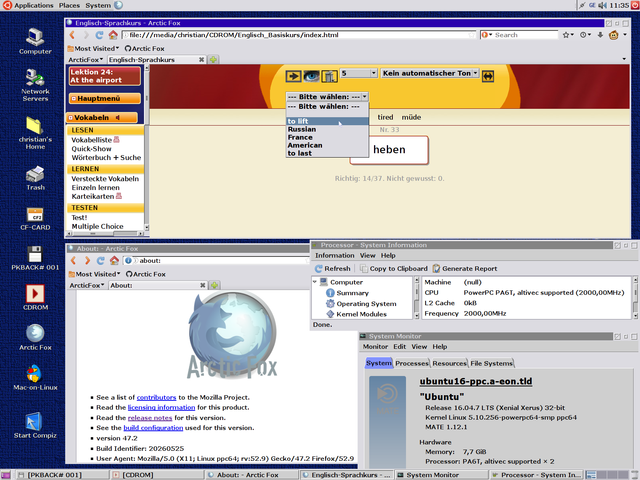Open the Information menu in System Information

click(x=335, y=256)
